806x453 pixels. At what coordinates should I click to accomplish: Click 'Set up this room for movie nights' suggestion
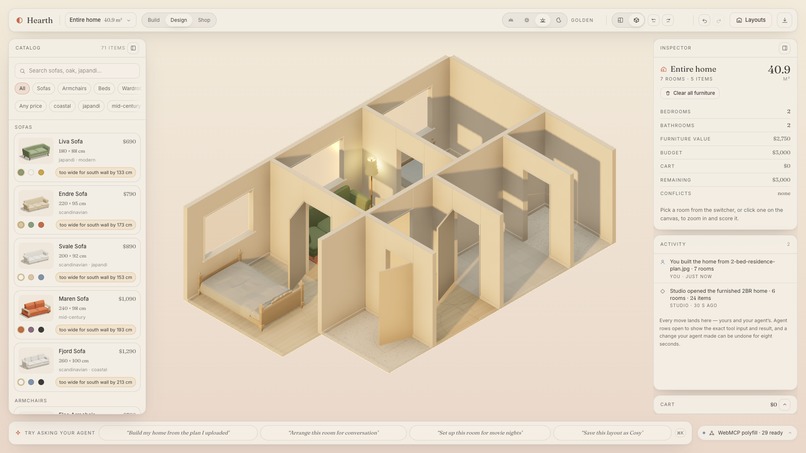pos(480,433)
